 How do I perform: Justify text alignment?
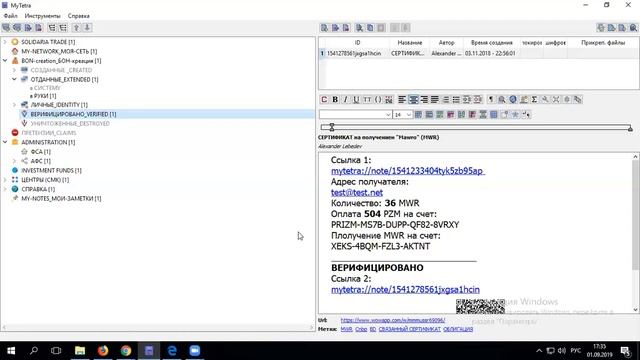point(435,99)
